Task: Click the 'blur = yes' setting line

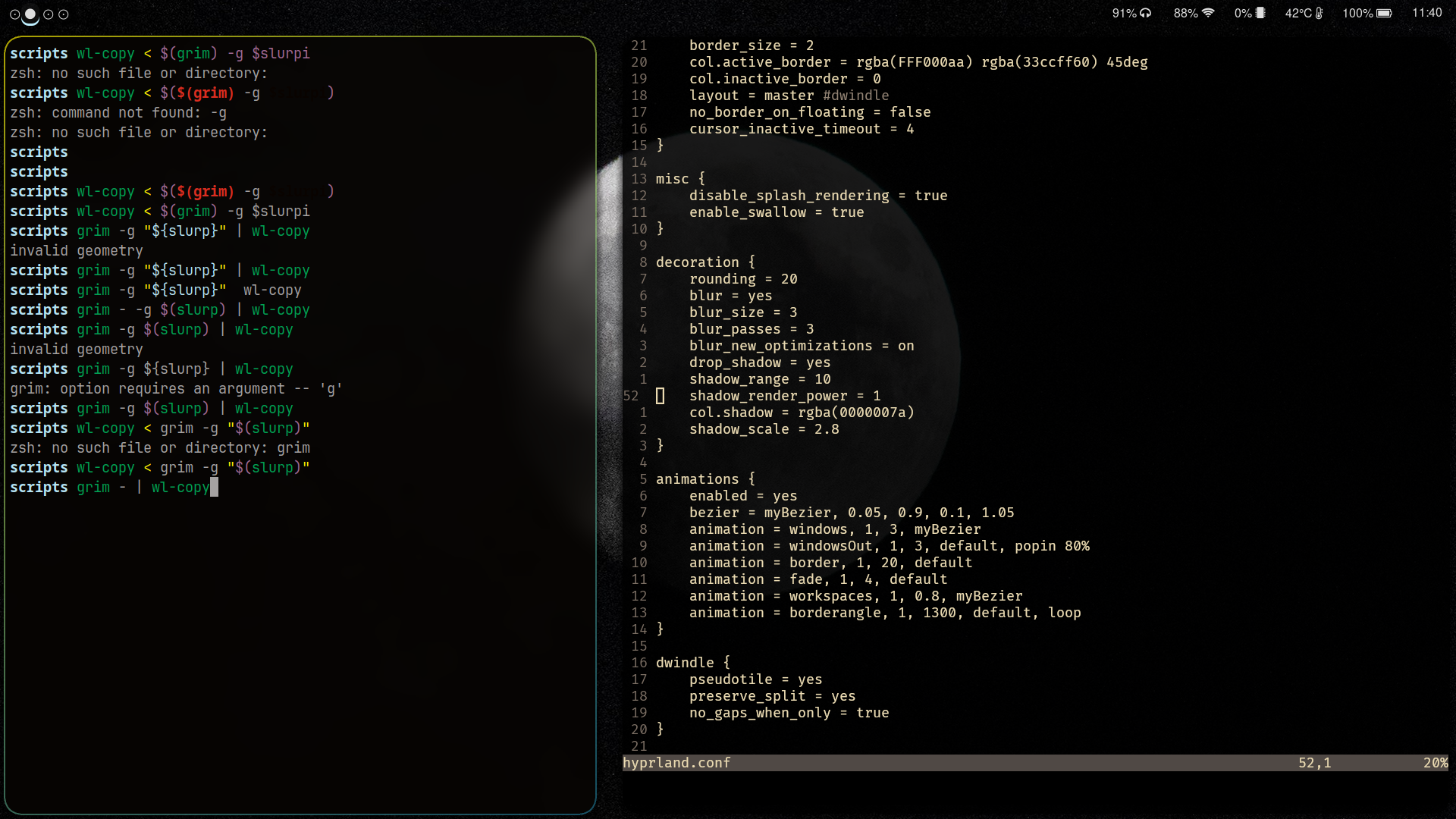Action: tap(730, 296)
